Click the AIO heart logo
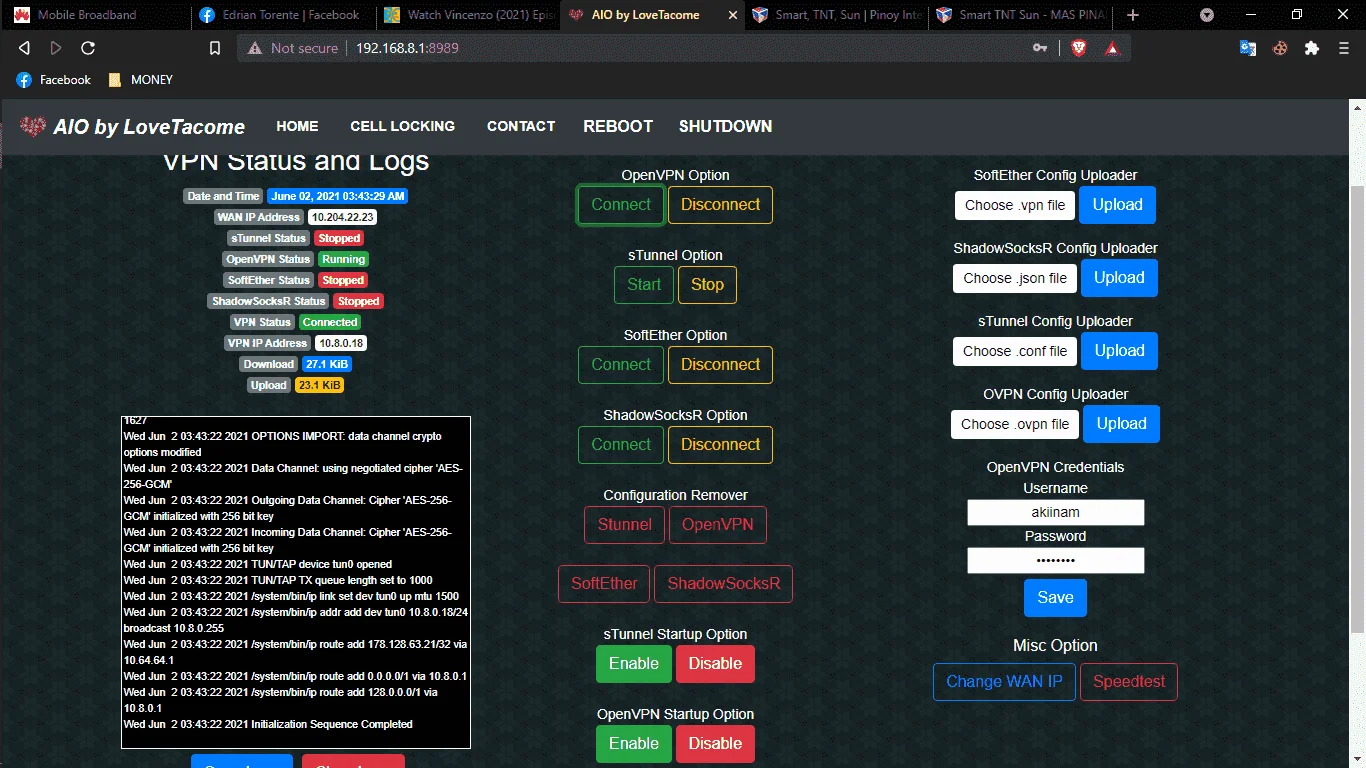 pos(34,126)
